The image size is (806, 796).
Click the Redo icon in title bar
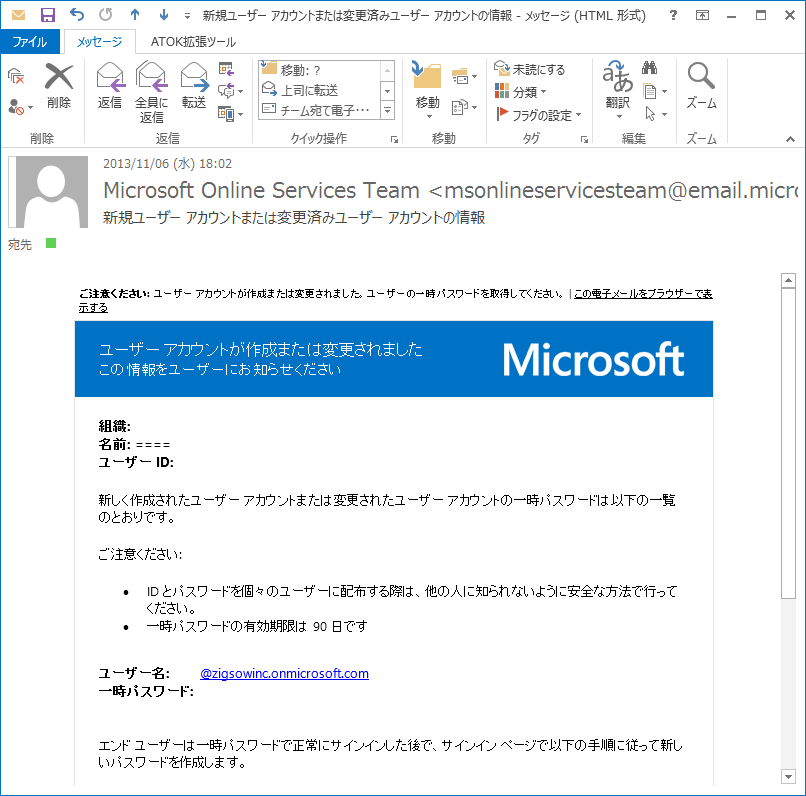(105, 15)
